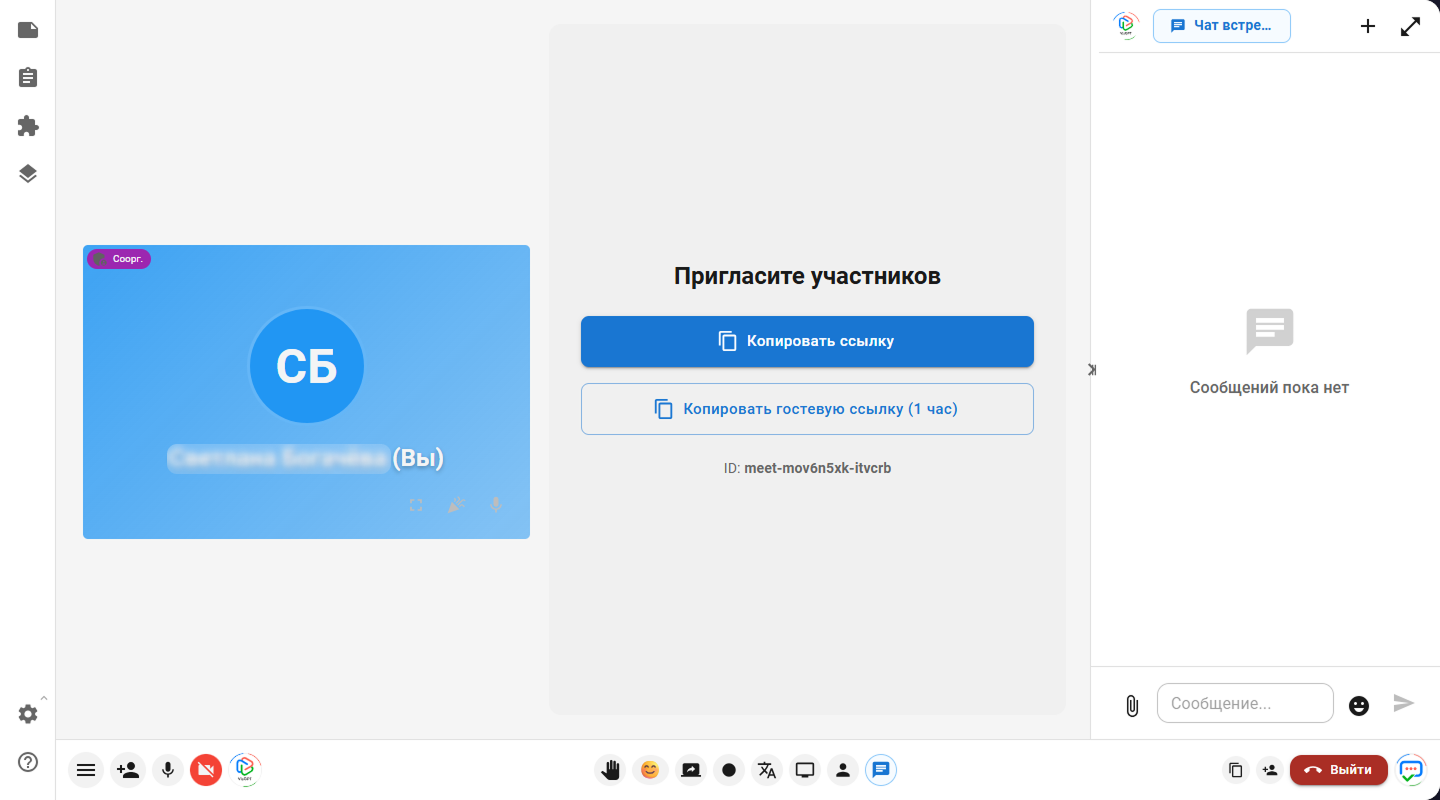The image size is (1440, 800).
Task: Open the participants person icon
Action: click(843, 770)
